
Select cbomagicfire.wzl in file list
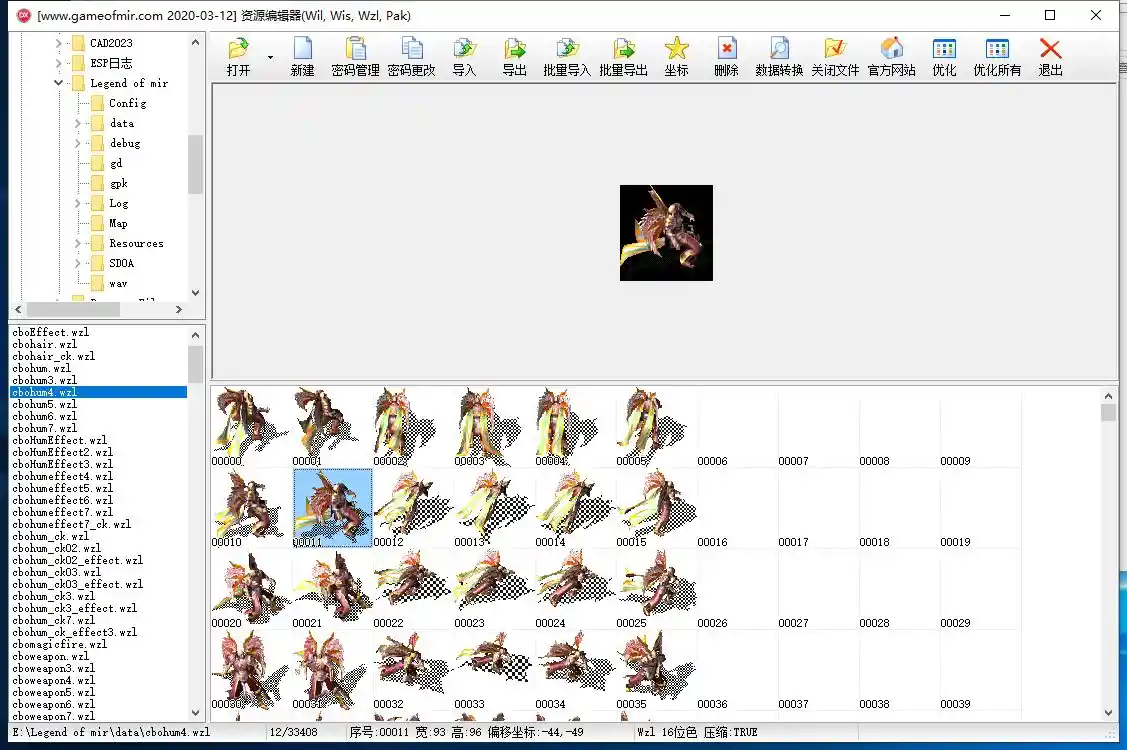coord(59,644)
